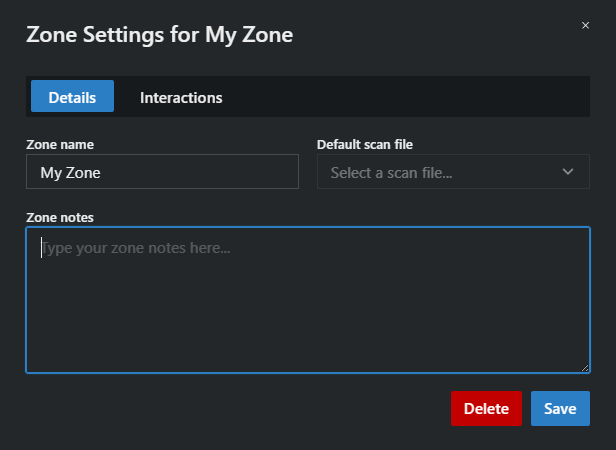
Task: Click the 'My Zone' text in name field
Action: point(70,173)
